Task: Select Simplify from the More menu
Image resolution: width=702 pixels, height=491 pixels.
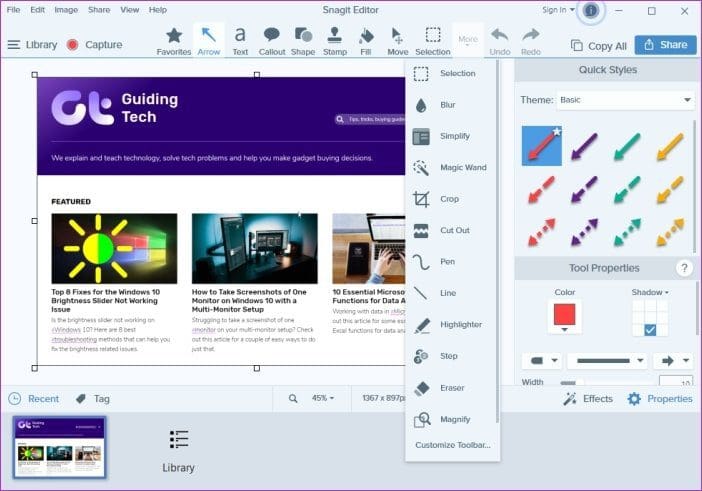Action: [452, 136]
